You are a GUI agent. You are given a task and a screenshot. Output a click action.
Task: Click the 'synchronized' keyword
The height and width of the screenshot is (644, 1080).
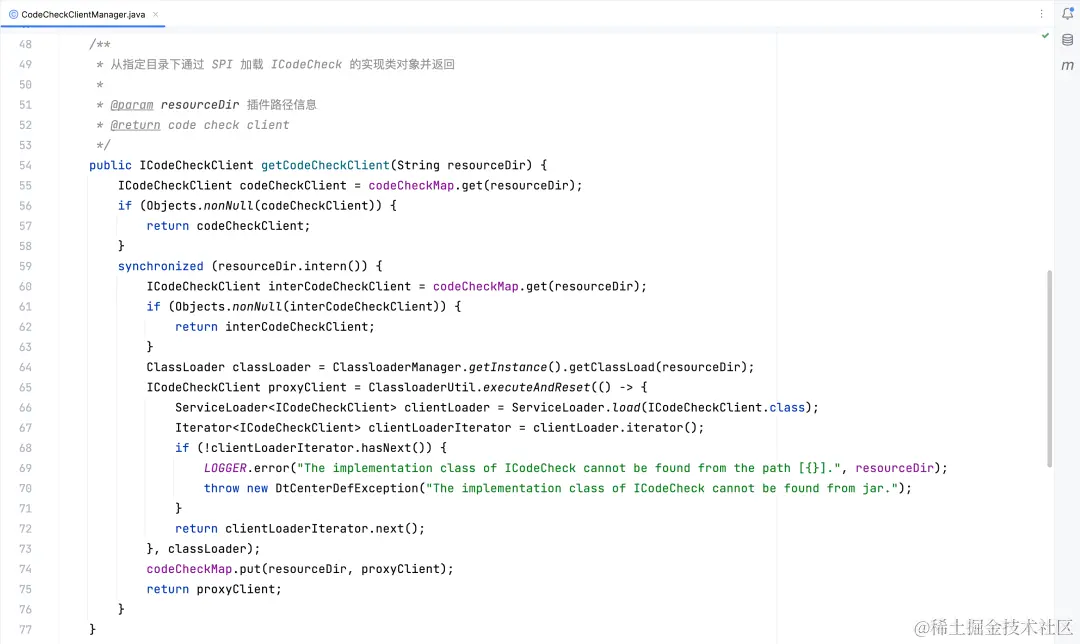(160, 266)
